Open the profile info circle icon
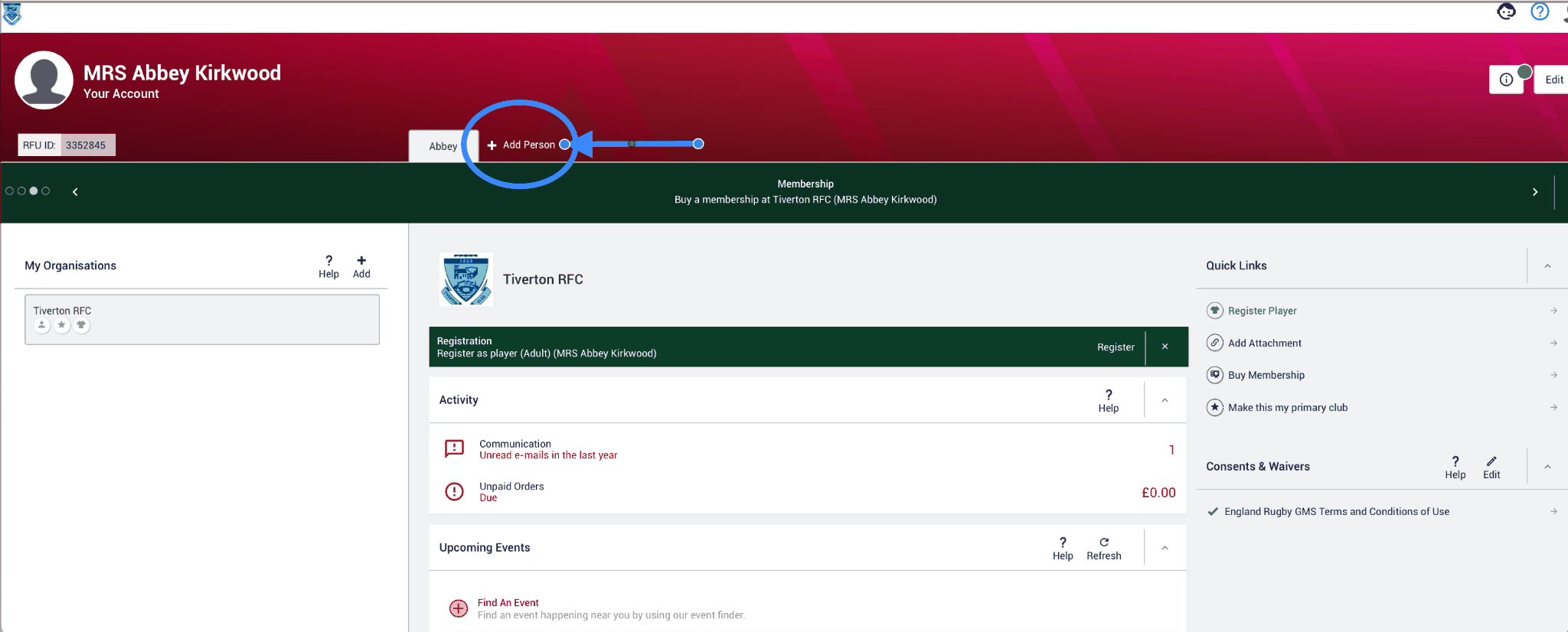This screenshot has height=632, width=1568. tap(1506, 80)
